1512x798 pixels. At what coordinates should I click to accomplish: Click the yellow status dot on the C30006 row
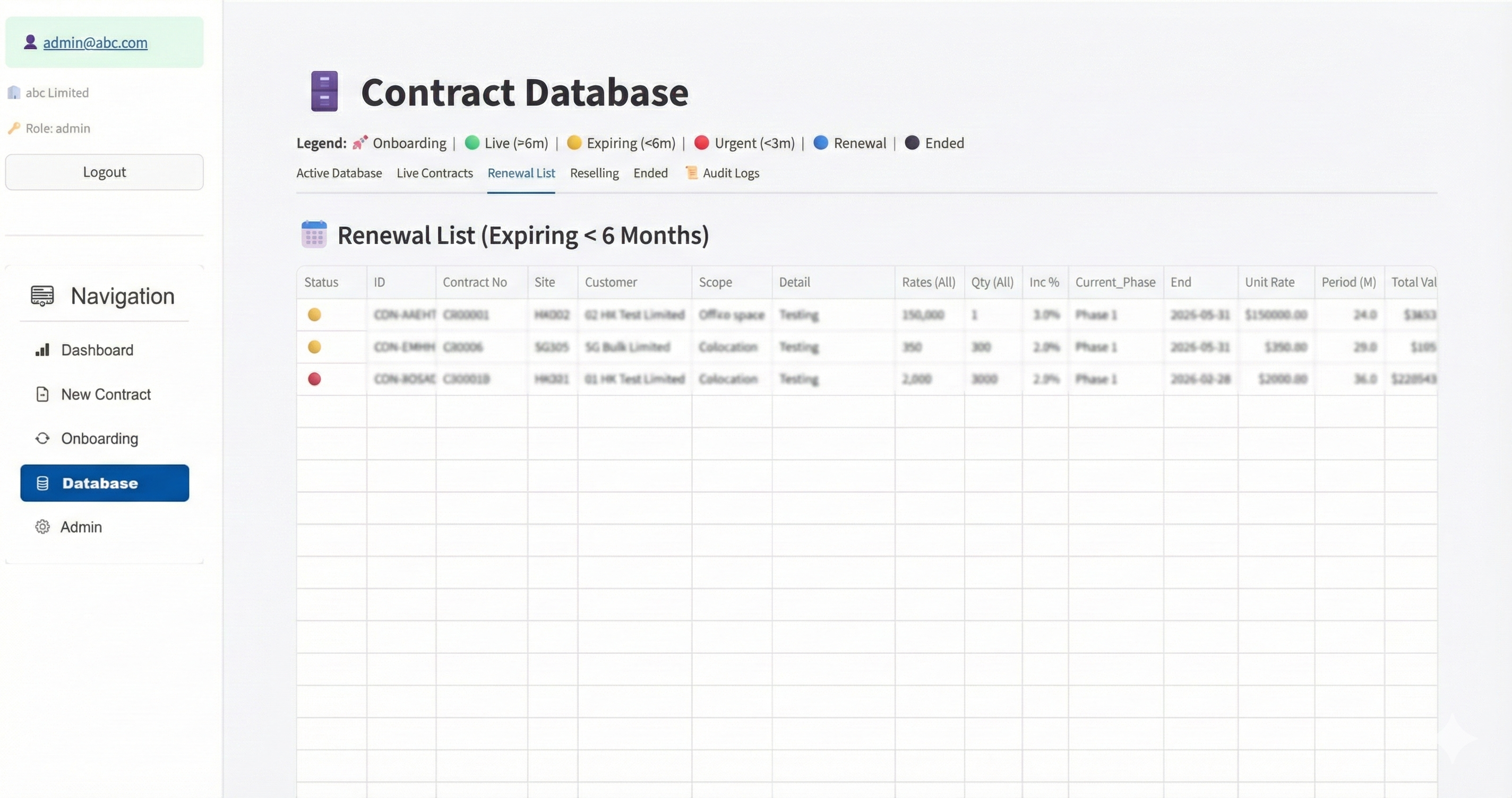point(315,347)
